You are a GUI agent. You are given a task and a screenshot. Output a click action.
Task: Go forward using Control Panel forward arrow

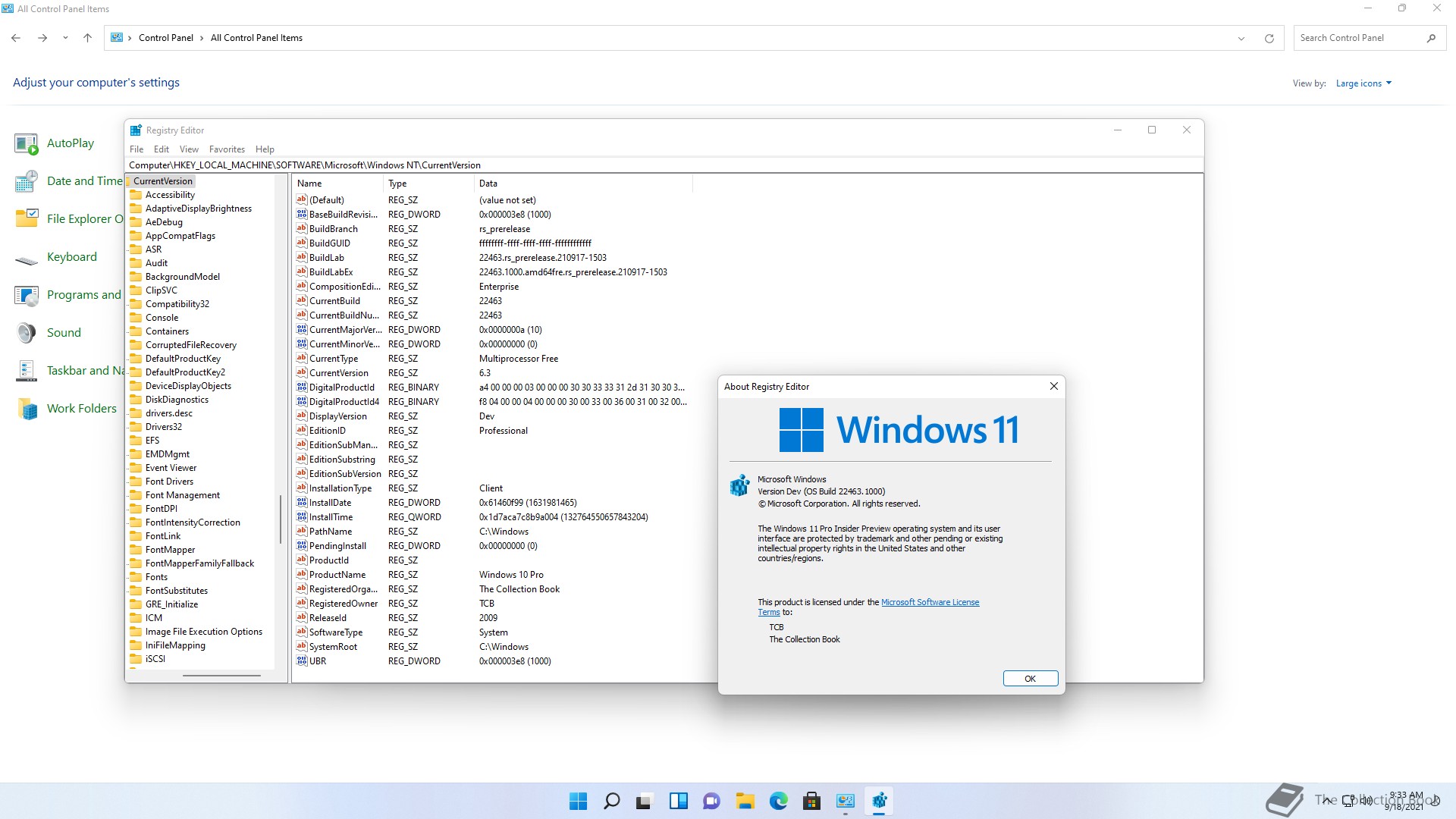tap(42, 38)
